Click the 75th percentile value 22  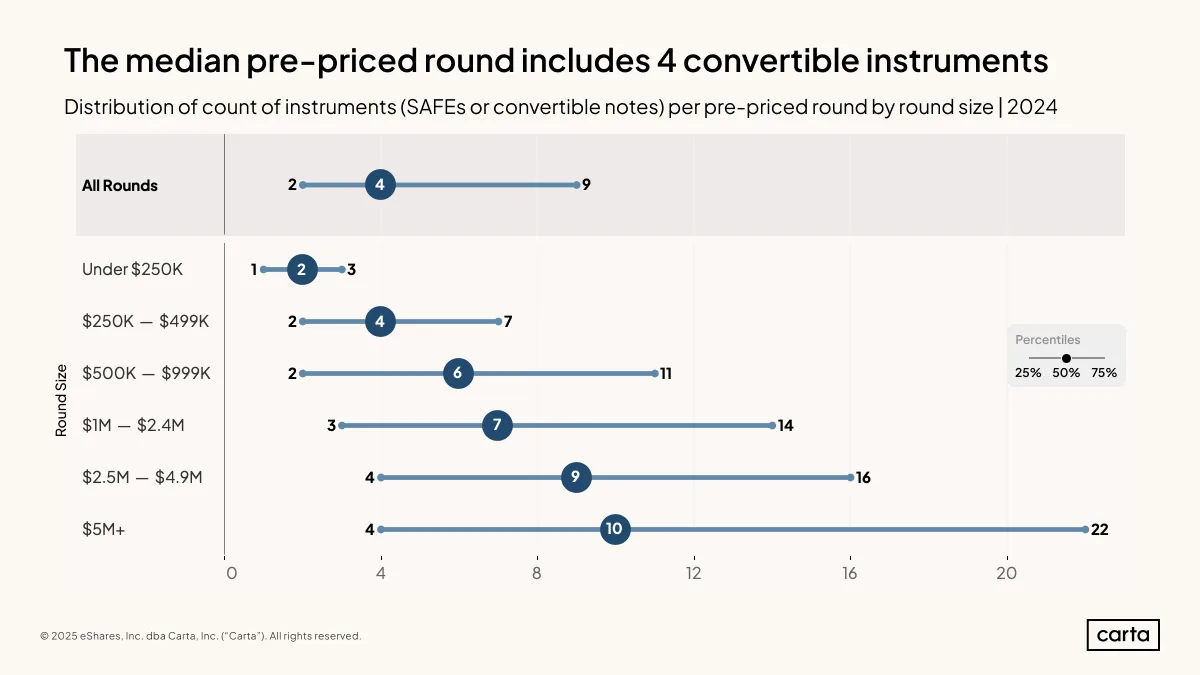(1099, 529)
